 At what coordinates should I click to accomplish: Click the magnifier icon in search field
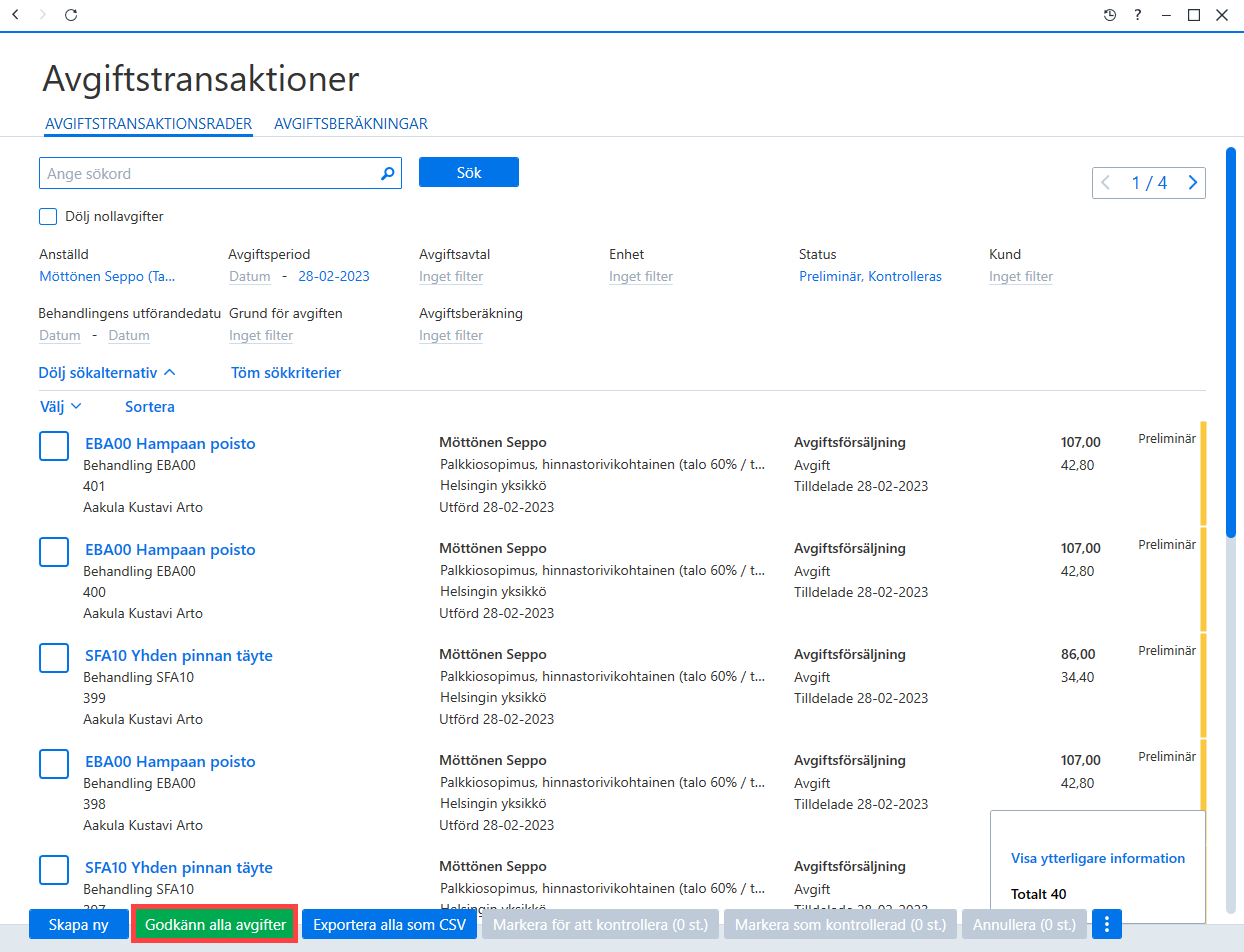[x=388, y=173]
